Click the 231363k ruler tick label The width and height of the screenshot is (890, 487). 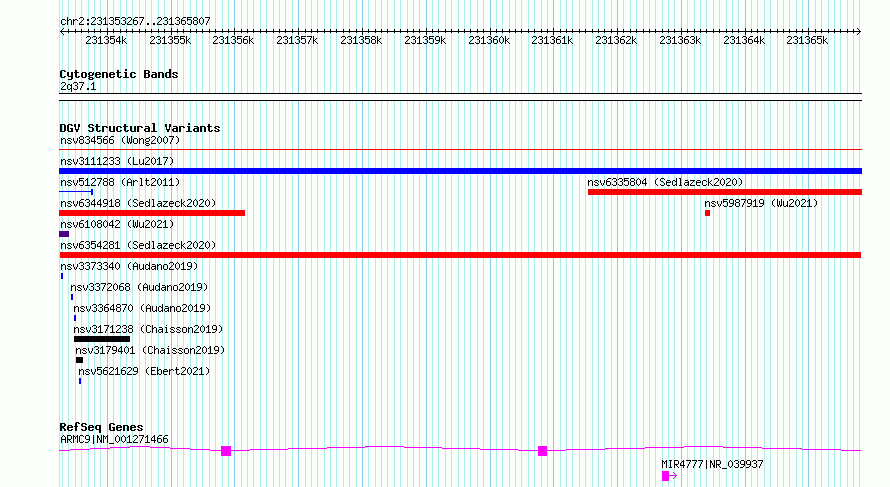point(680,41)
